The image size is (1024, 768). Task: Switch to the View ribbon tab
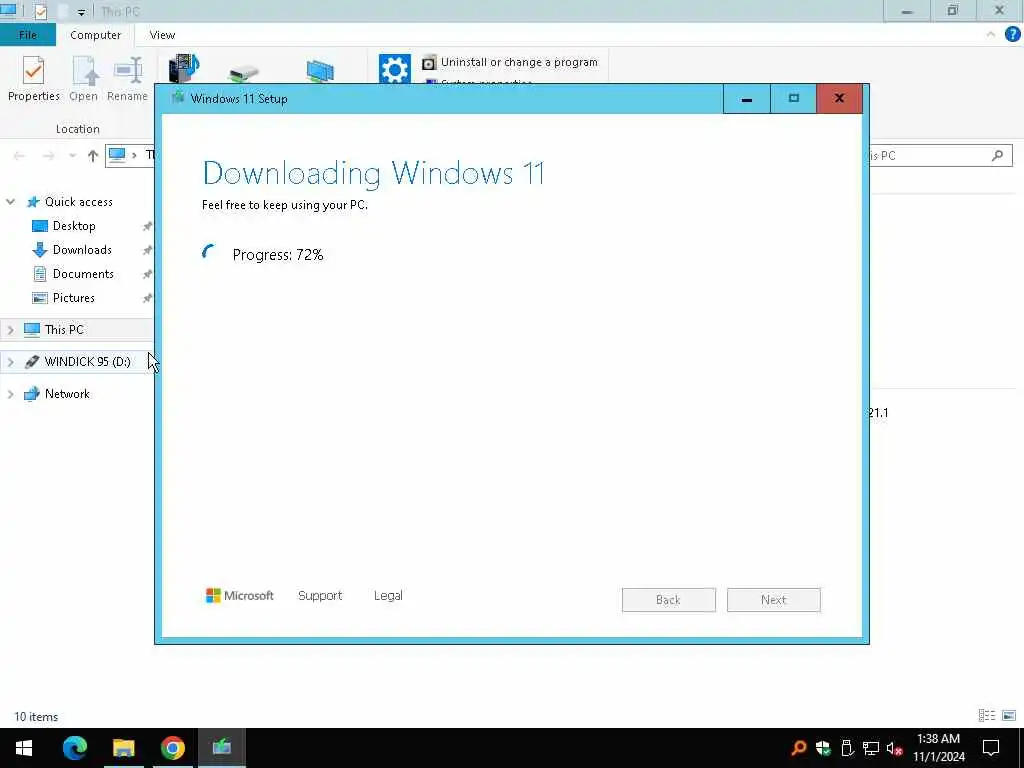tap(162, 35)
